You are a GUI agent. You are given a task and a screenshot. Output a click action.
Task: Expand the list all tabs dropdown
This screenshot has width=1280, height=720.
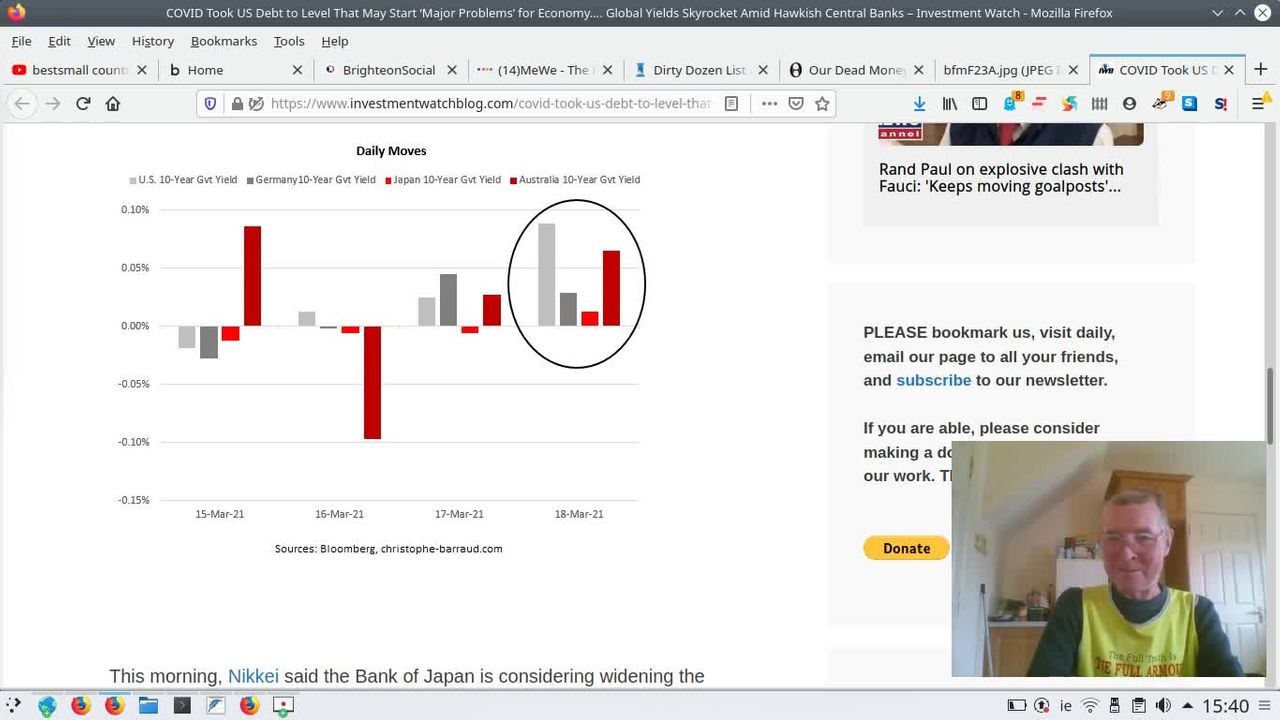pyautogui.click(x=1217, y=13)
